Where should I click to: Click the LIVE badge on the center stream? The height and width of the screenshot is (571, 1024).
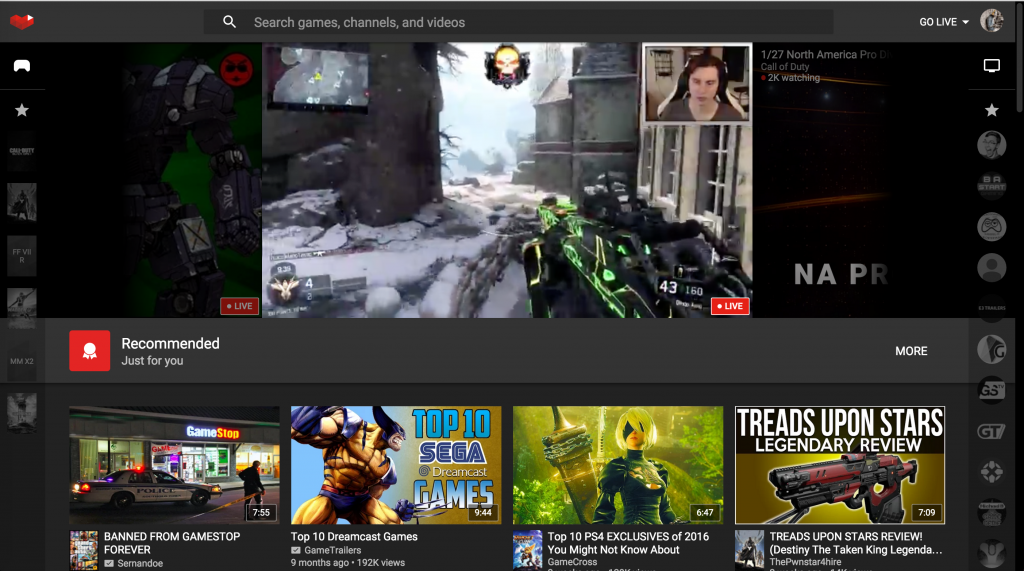(x=730, y=306)
